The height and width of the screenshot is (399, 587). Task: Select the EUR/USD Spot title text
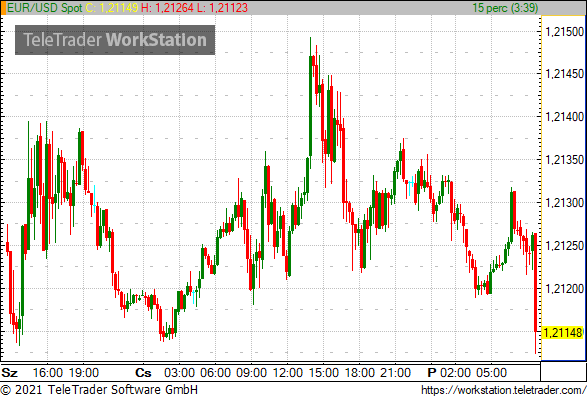pyautogui.click(x=45, y=8)
